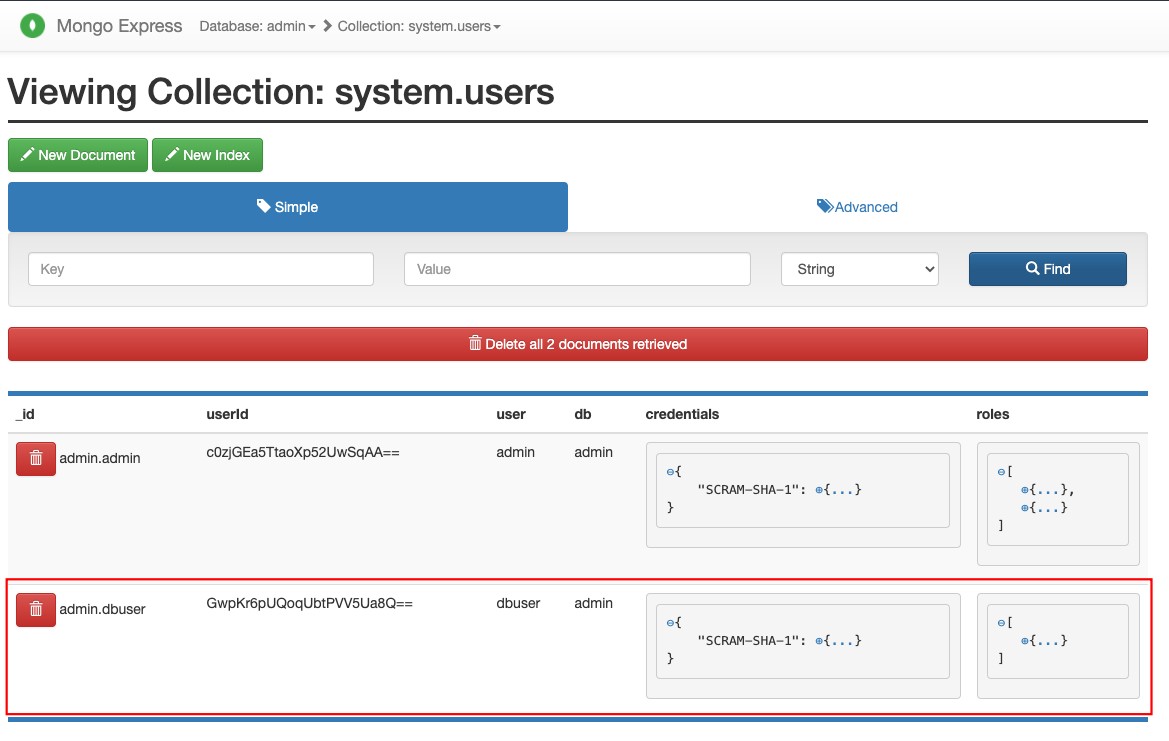Open the admin.admin document
This screenshot has height=741, width=1169.
(x=100, y=458)
